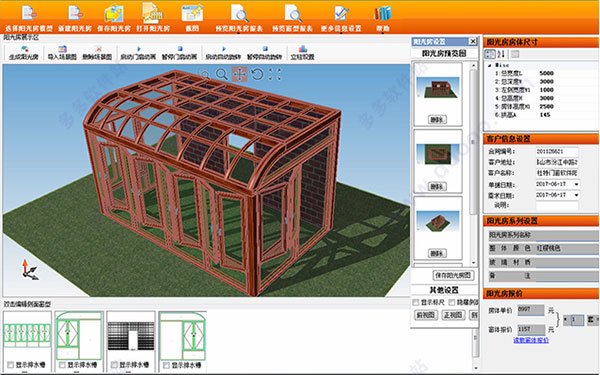Switch to 正视图 front view
Viewport: 600px width, 375px height.
[453, 315]
